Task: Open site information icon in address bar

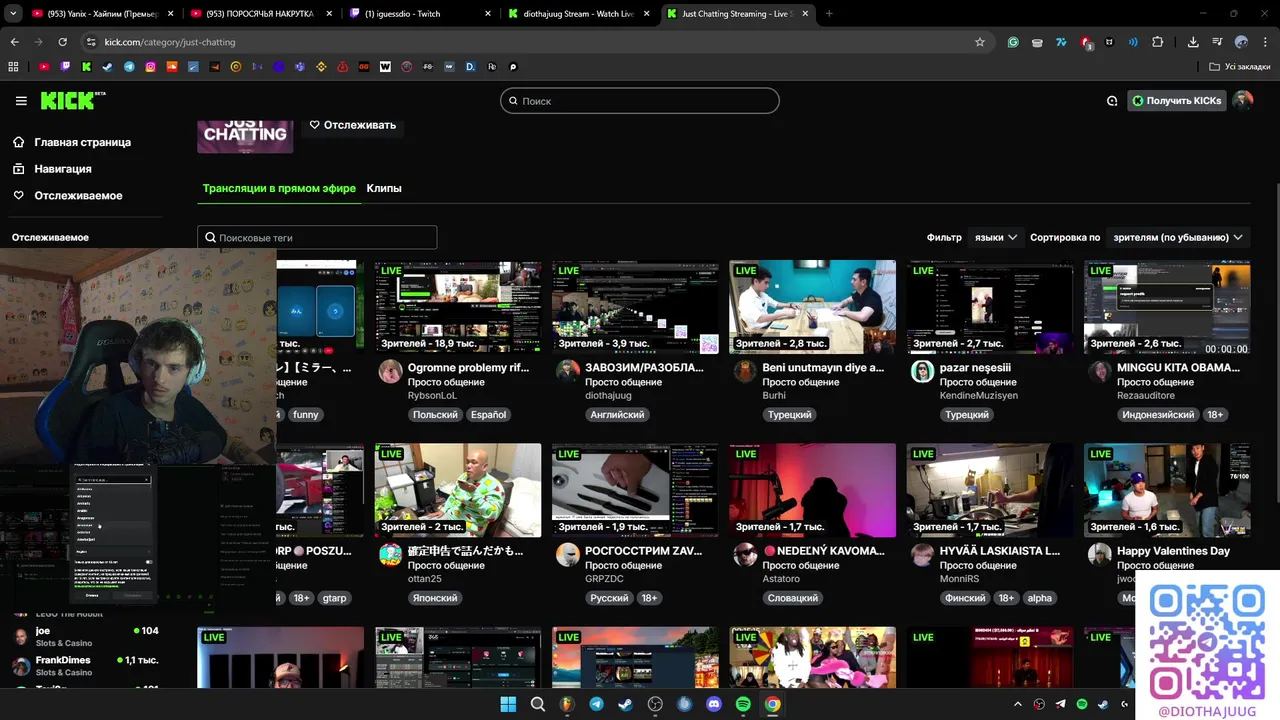Action: [91, 42]
